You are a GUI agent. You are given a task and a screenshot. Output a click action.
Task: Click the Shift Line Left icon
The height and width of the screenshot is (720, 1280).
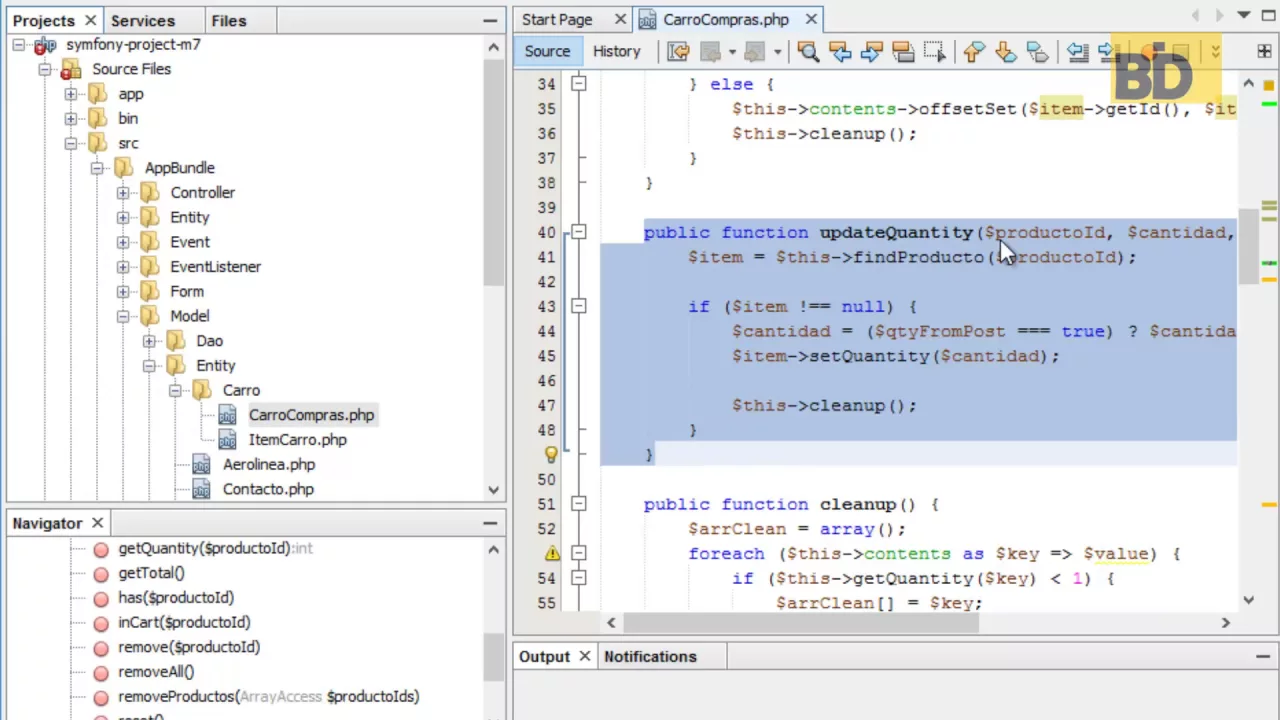[1077, 52]
